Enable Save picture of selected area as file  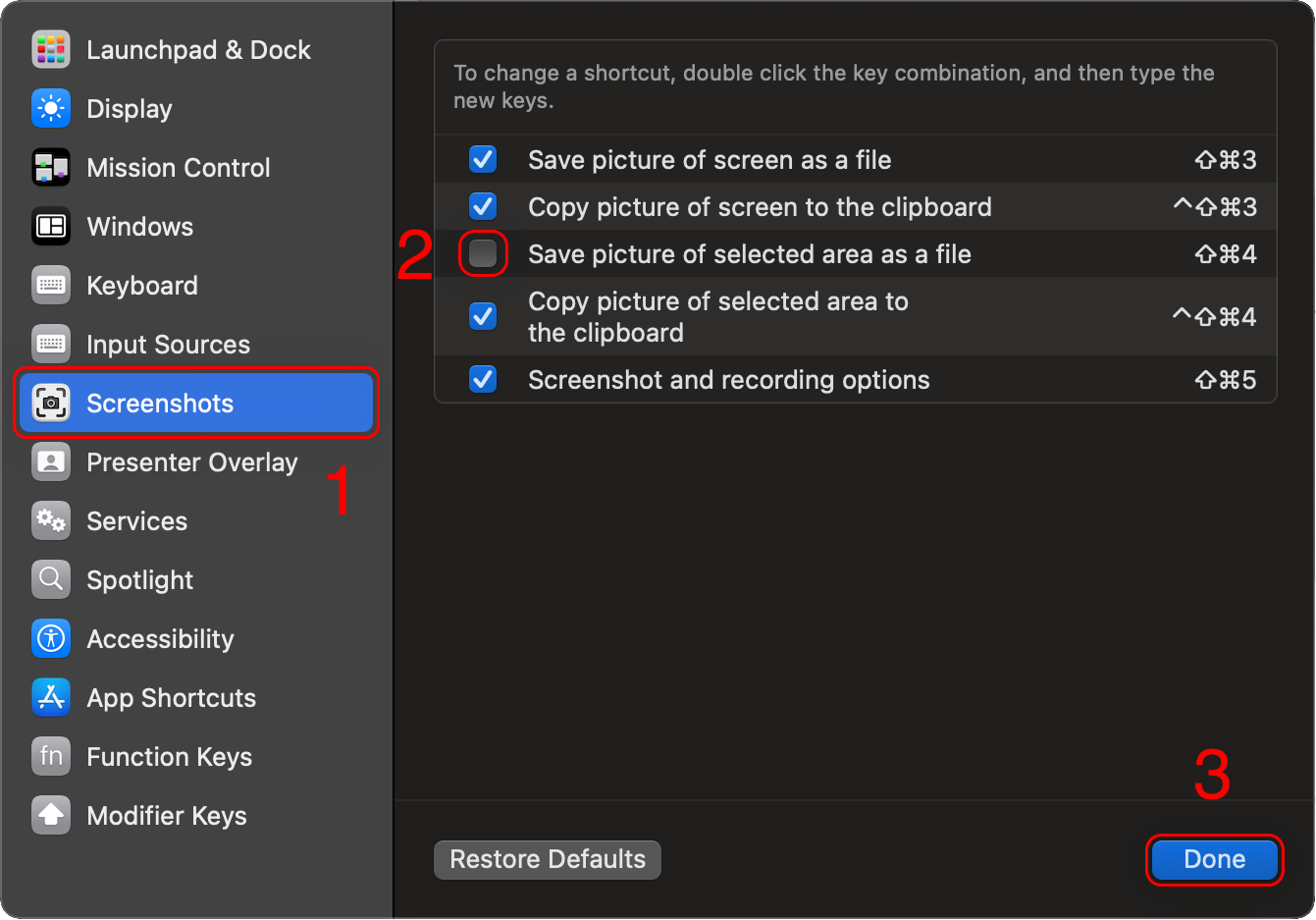click(483, 254)
